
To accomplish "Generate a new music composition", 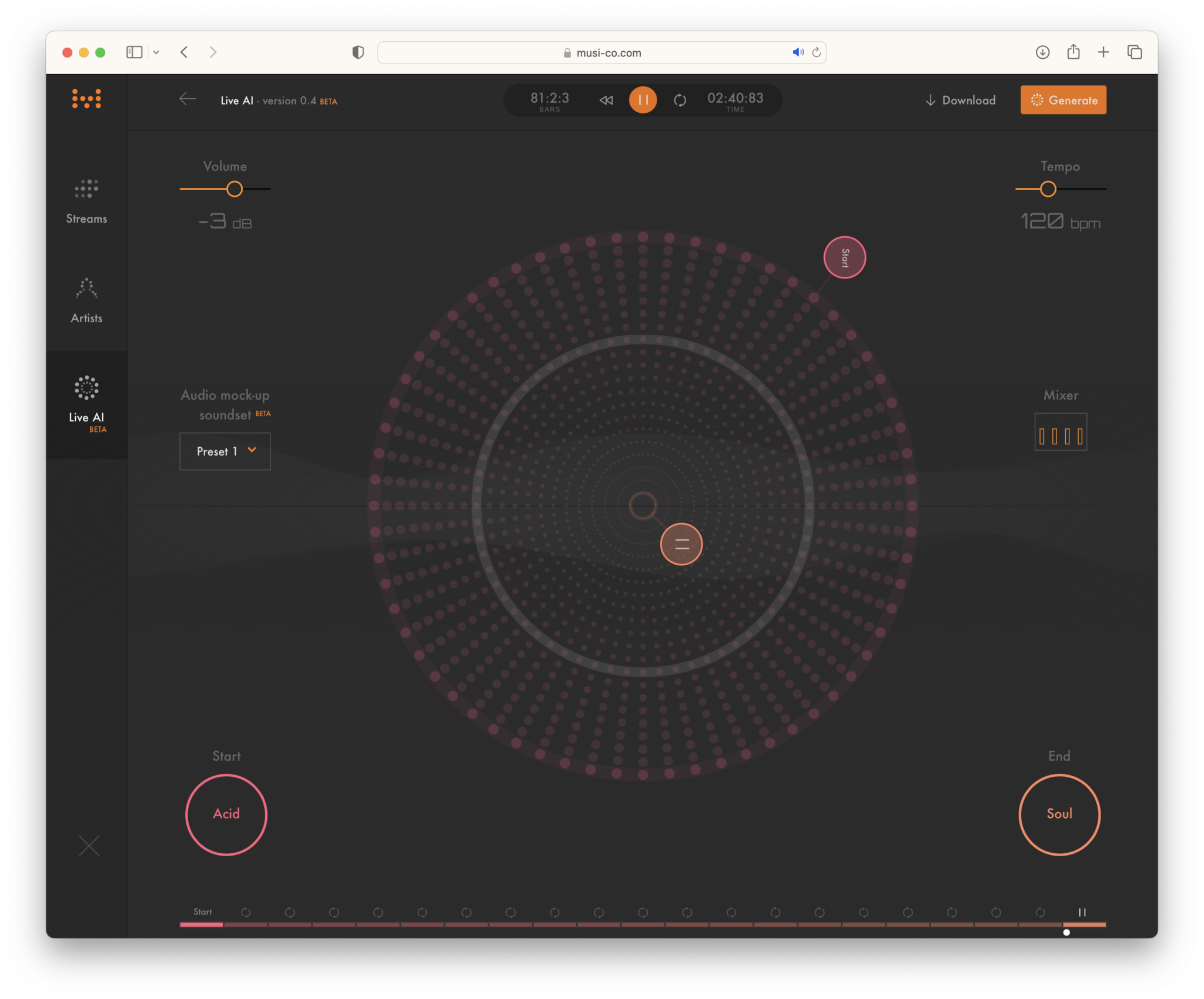I will tap(1063, 99).
